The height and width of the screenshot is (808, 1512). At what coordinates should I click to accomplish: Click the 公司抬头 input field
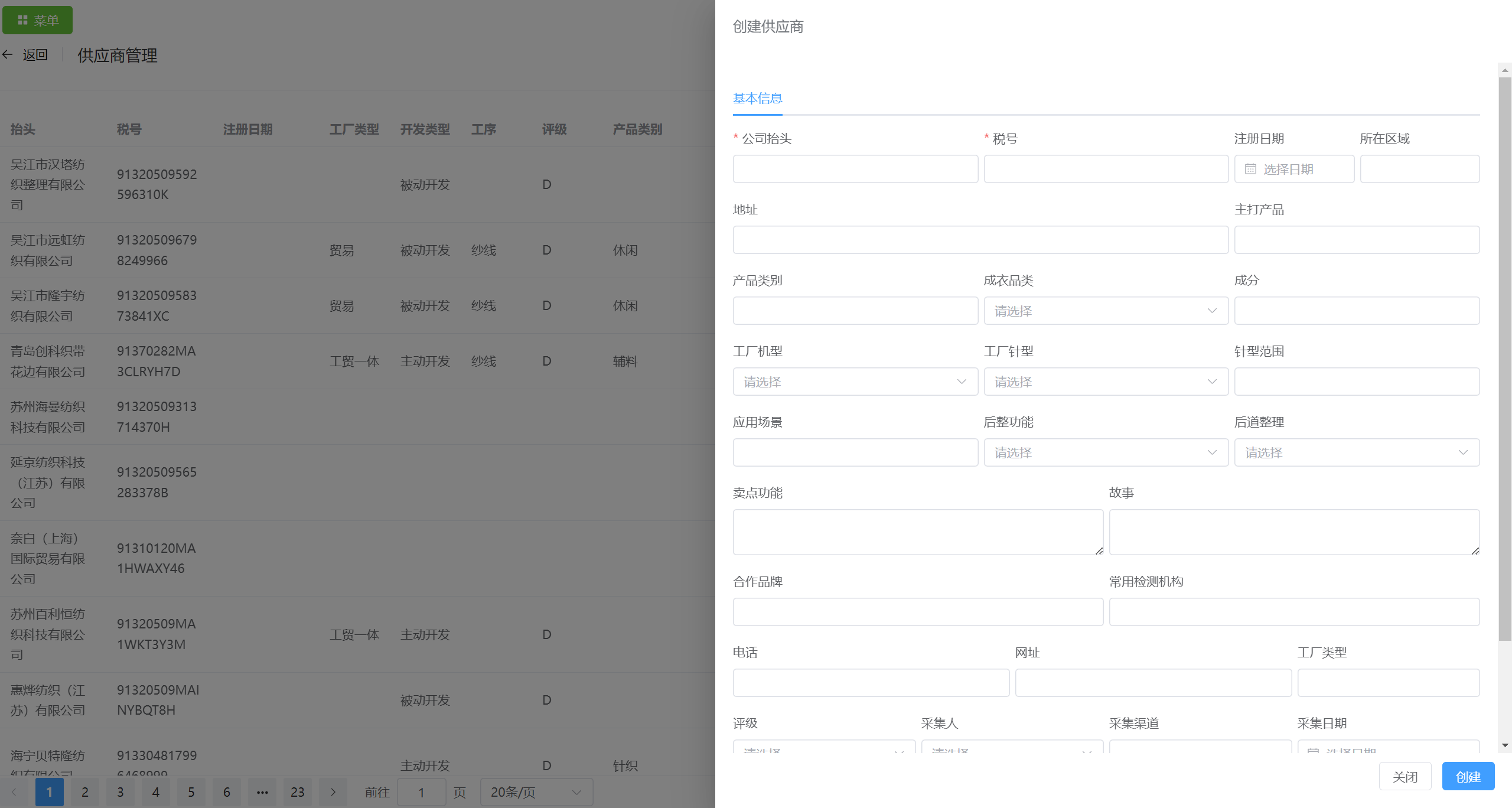(x=855, y=170)
